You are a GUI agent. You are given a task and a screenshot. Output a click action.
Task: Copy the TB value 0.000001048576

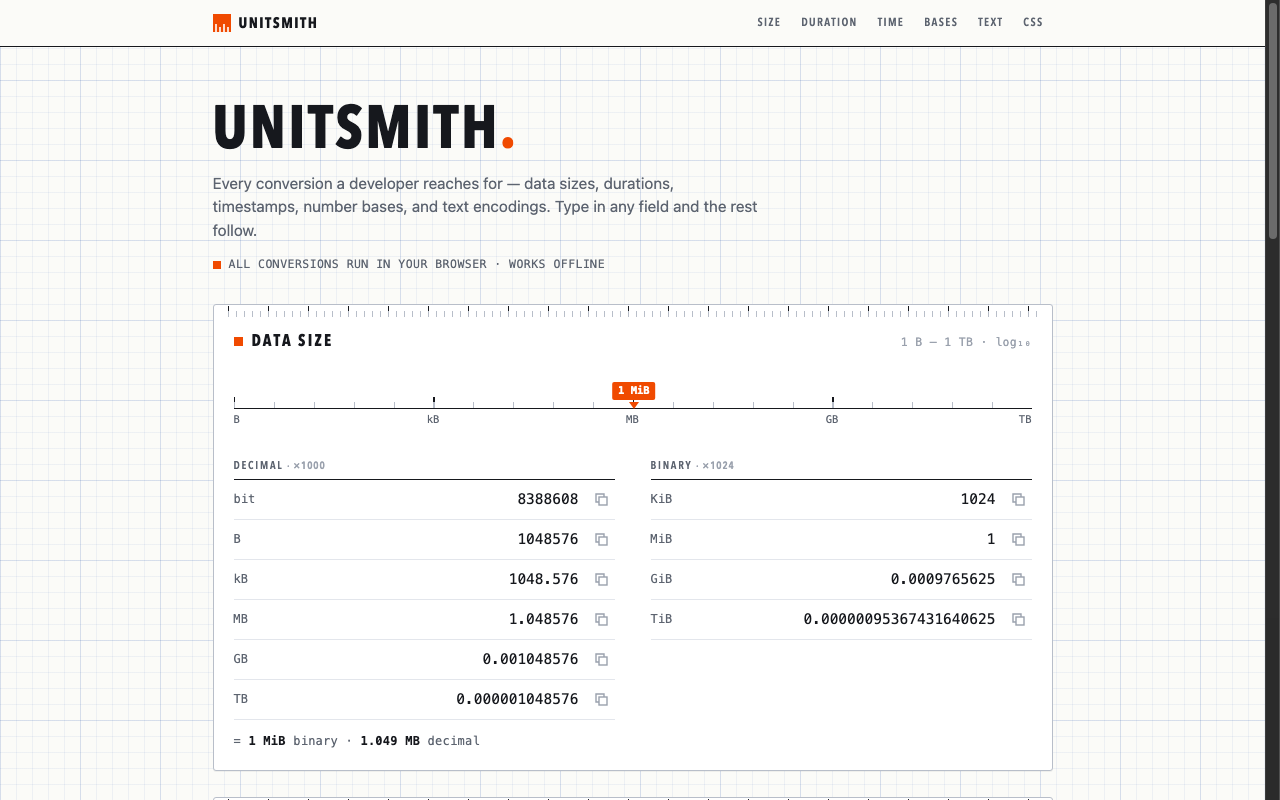(601, 699)
